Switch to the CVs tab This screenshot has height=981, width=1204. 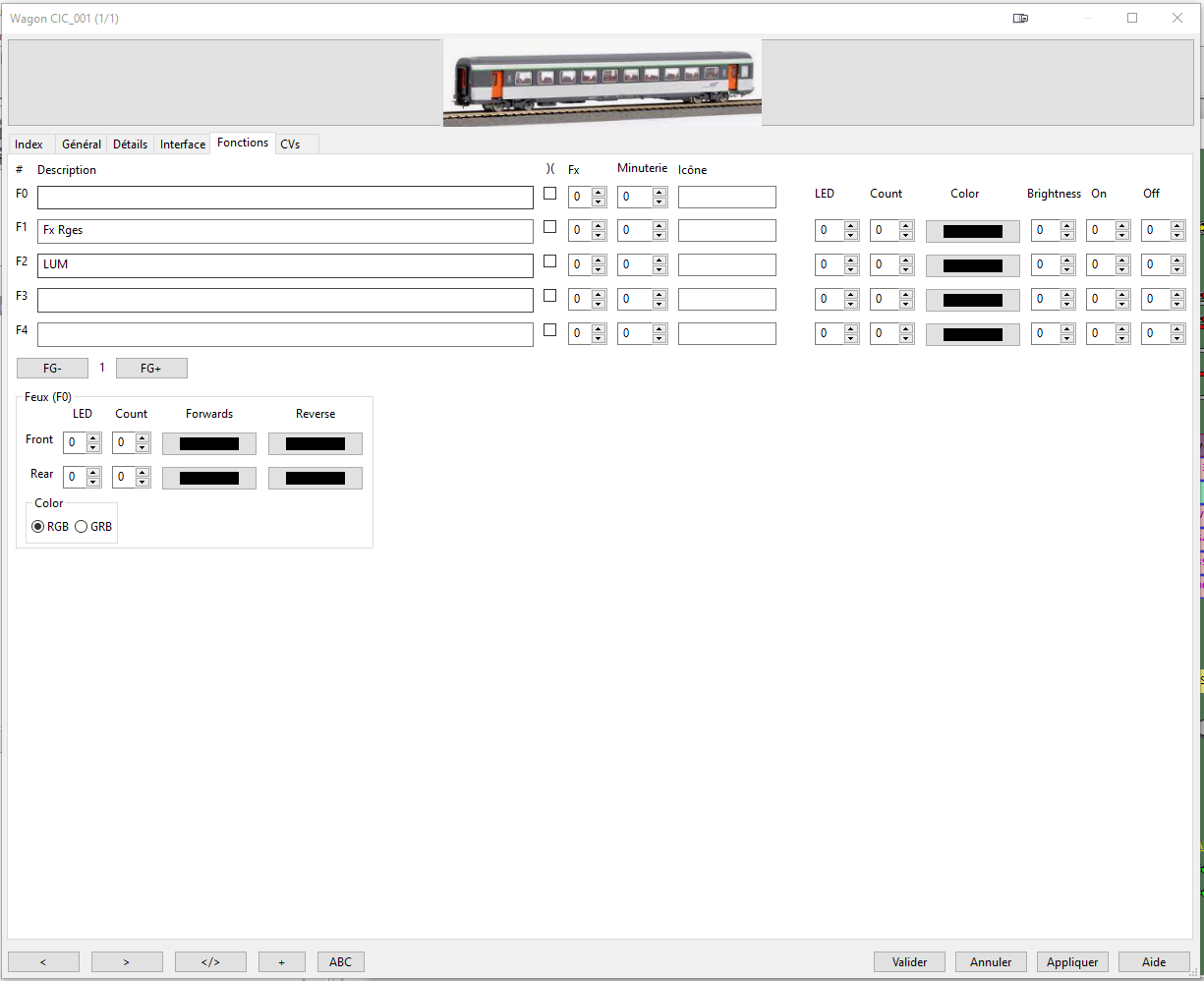[x=290, y=144]
